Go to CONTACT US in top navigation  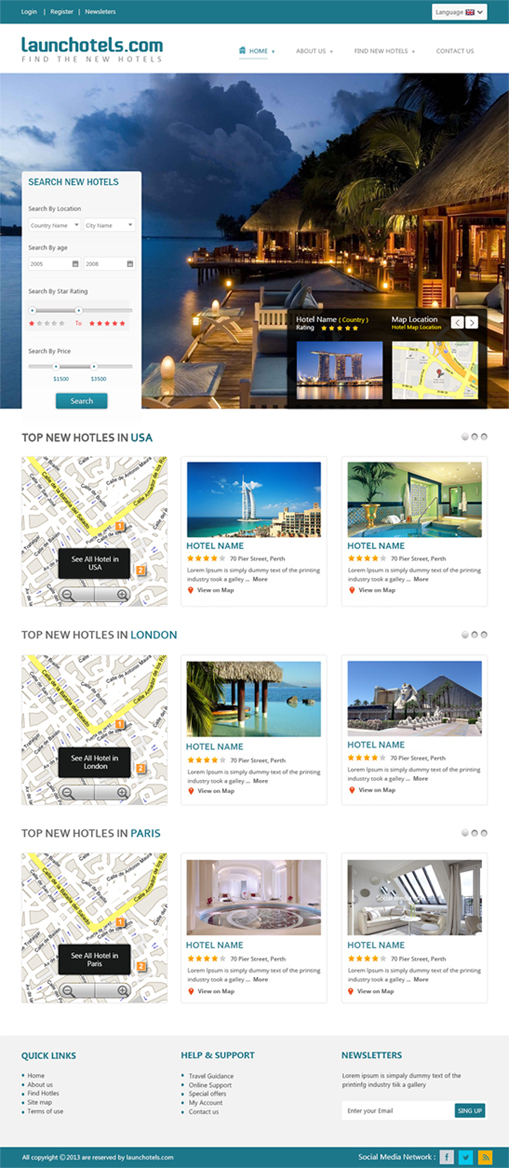point(455,51)
